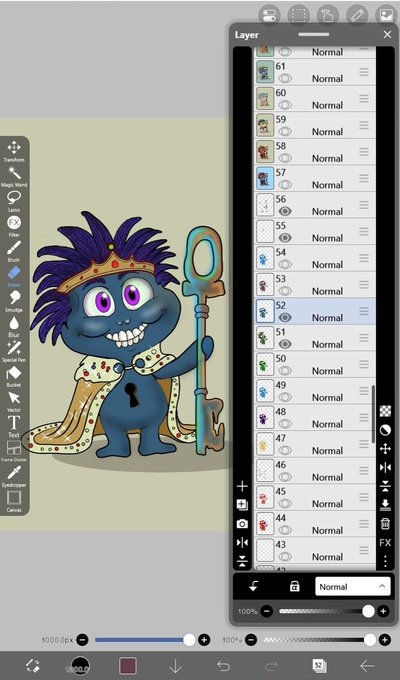Viewport: 400px width, 680px height.
Task: Select layer 47 thumbnail
Action: pyautogui.click(x=265, y=443)
